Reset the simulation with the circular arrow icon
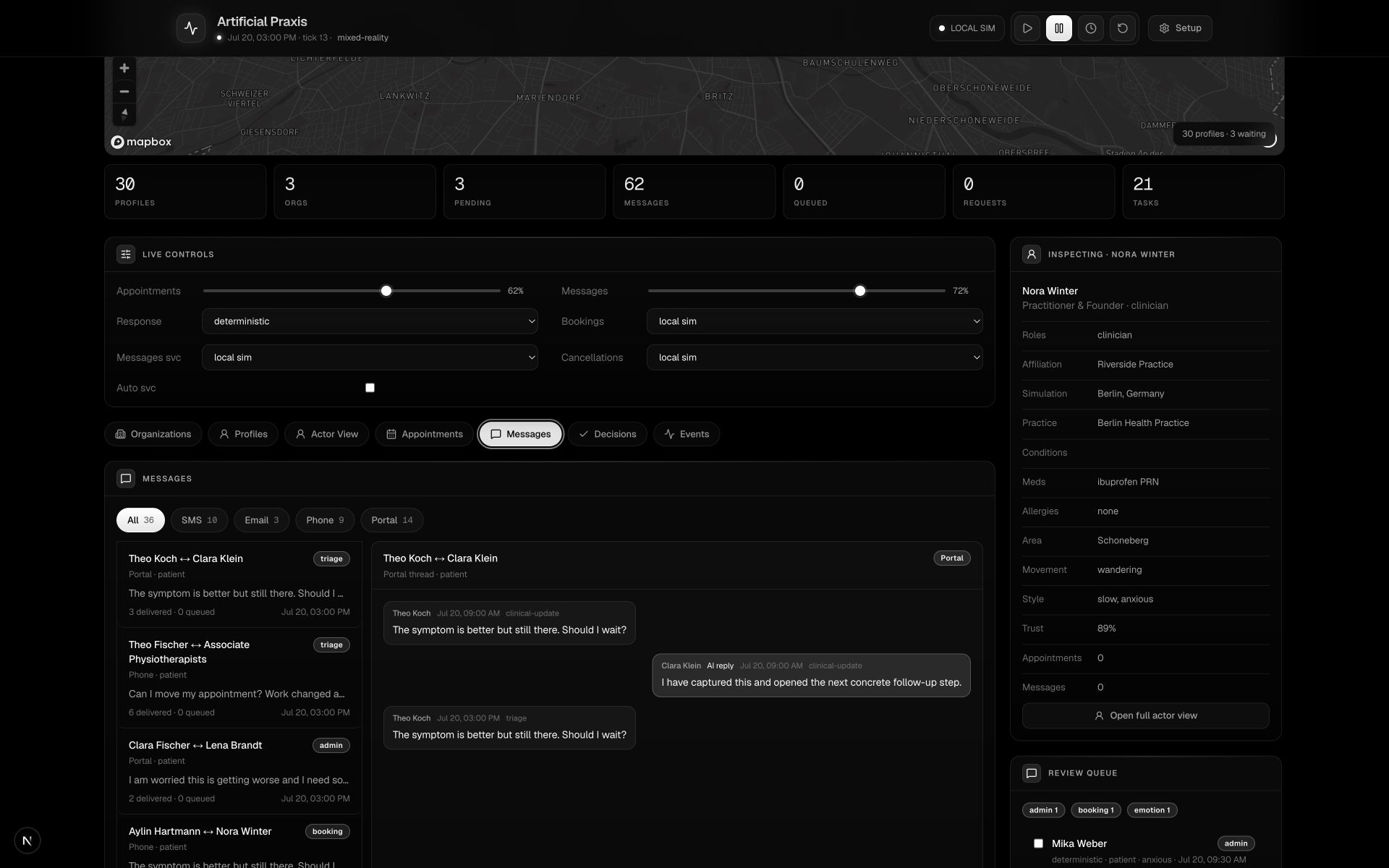The height and width of the screenshot is (868, 1389). pos(1123,28)
